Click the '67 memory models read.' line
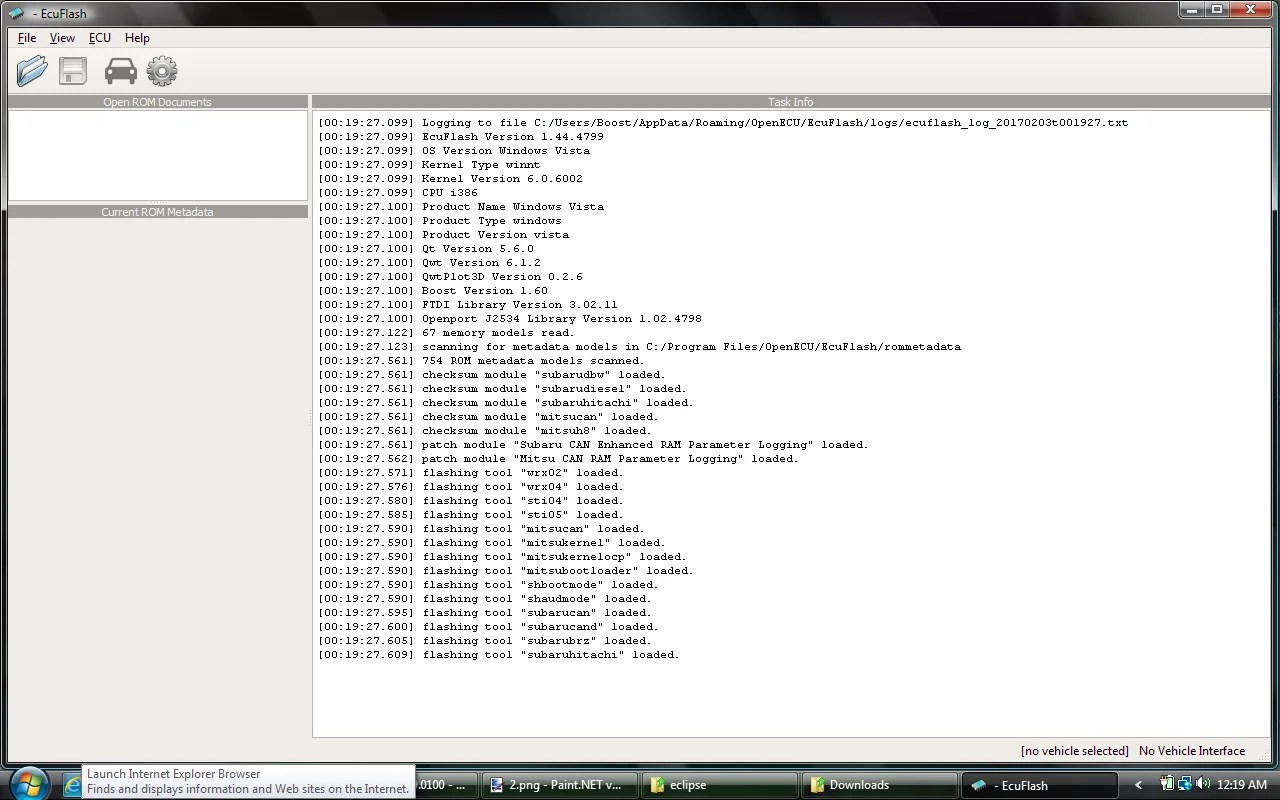This screenshot has height=800, width=1280. click(446, 333)
